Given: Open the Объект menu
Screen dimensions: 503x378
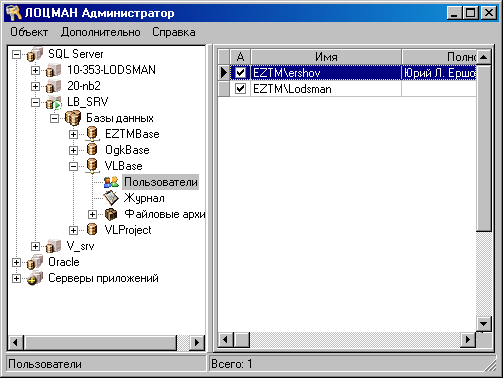Looking at the screenshot, I should point(29,32).
